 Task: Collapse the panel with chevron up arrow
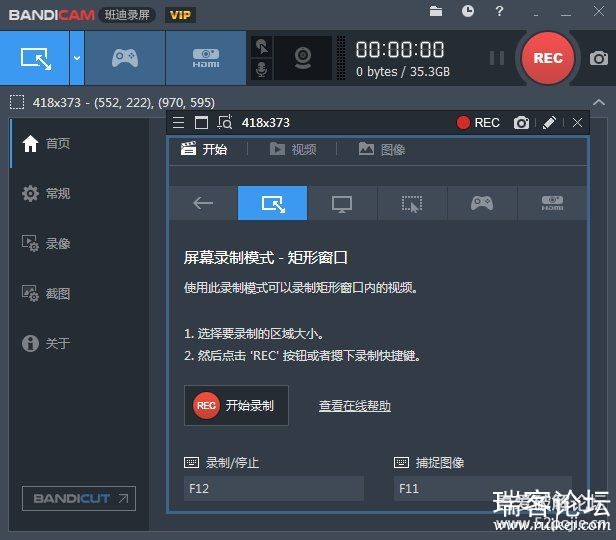[x=599, y=103]
